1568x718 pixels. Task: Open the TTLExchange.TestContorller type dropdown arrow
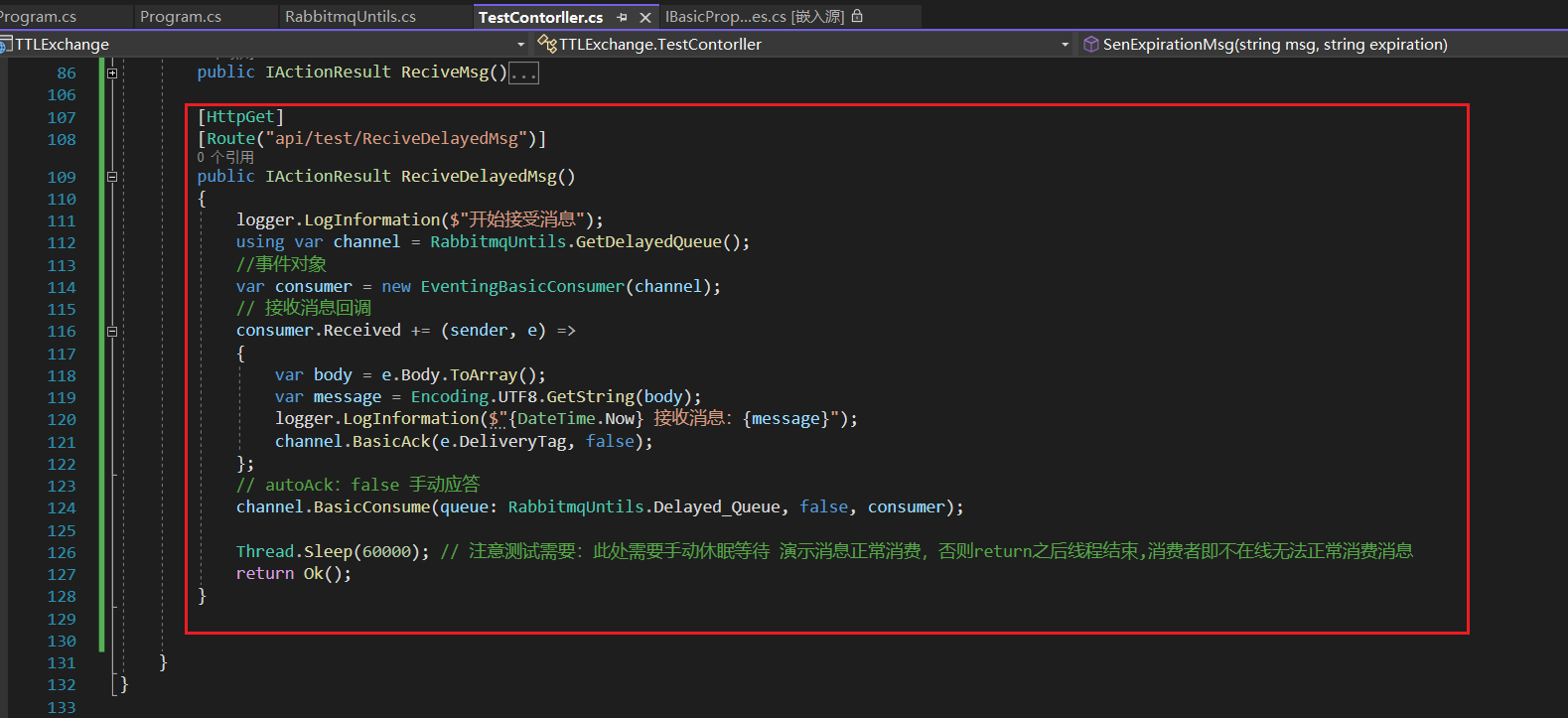(x=1065, y=45)
